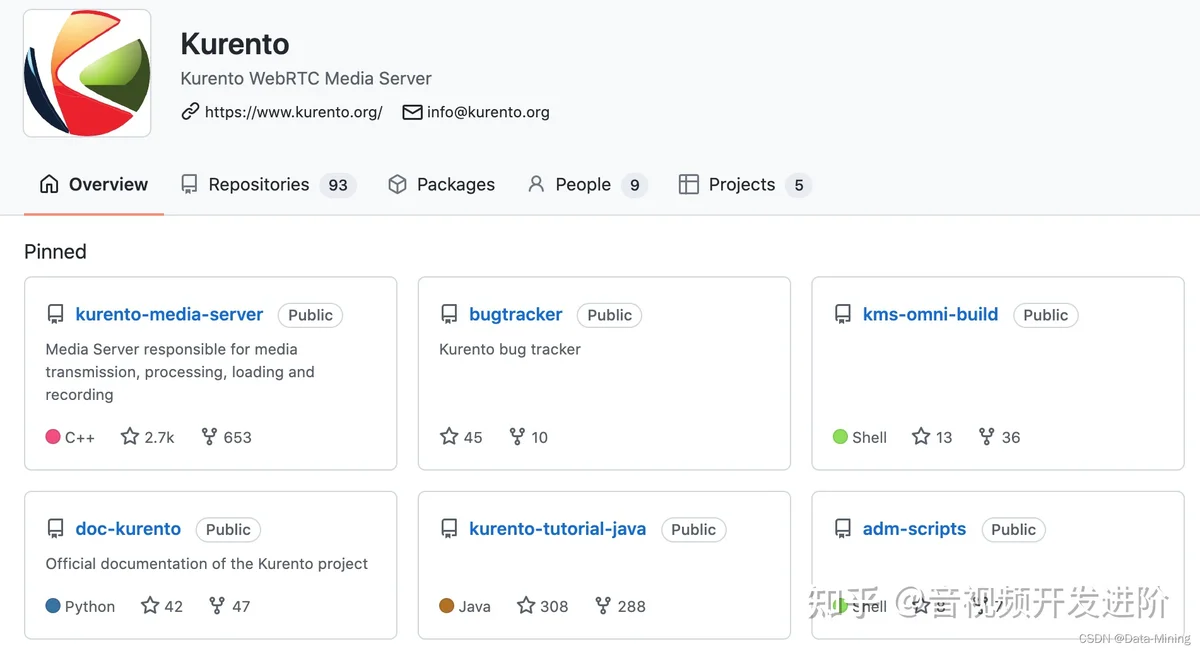Click the green Shell dot on kms-omni-build
This screenshot has width=1200, height=651.
tap(840, 437)
